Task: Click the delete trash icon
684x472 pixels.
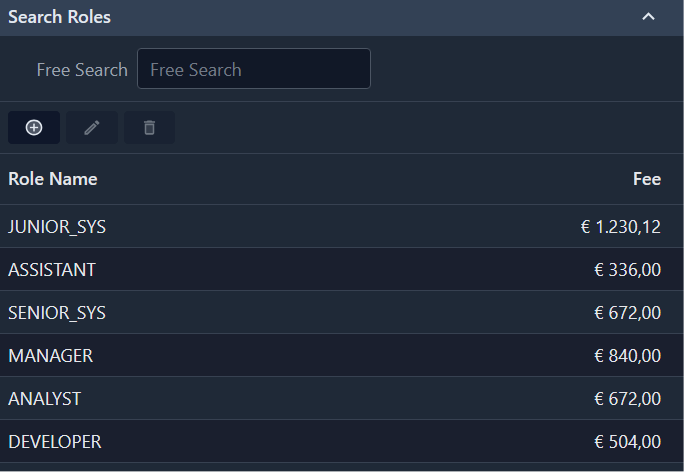Action: (149, 127)
